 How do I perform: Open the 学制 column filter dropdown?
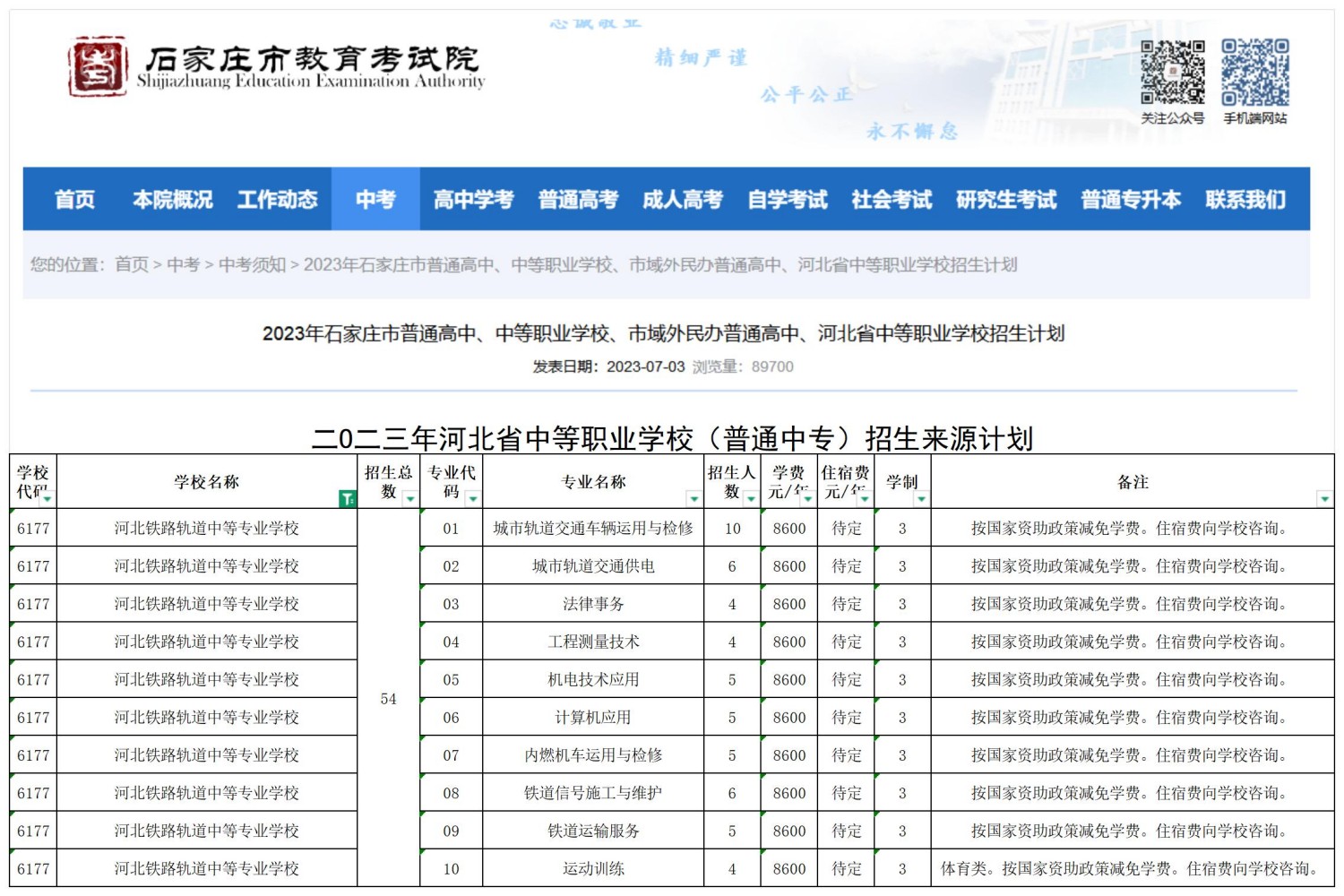pos(921,499)
